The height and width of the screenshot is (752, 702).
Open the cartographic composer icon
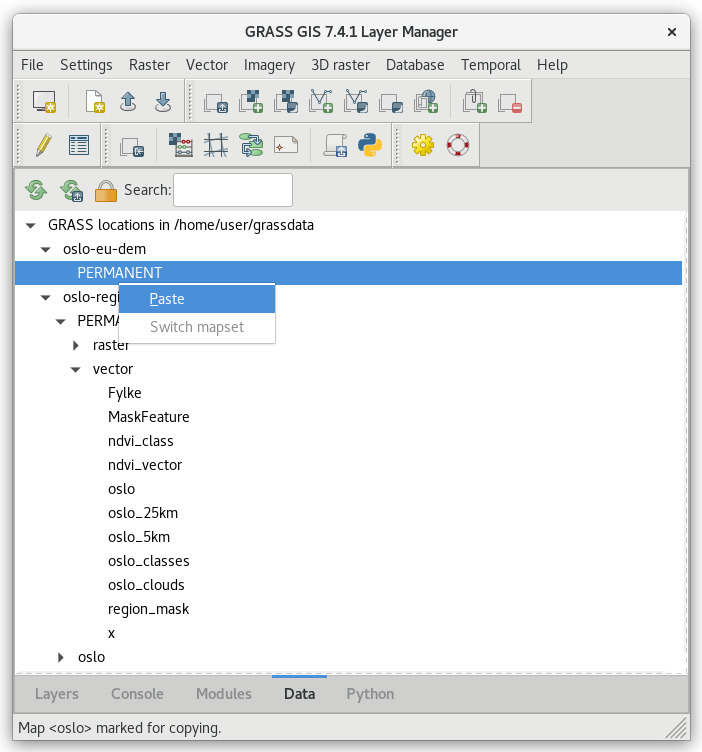pos(286,145)
